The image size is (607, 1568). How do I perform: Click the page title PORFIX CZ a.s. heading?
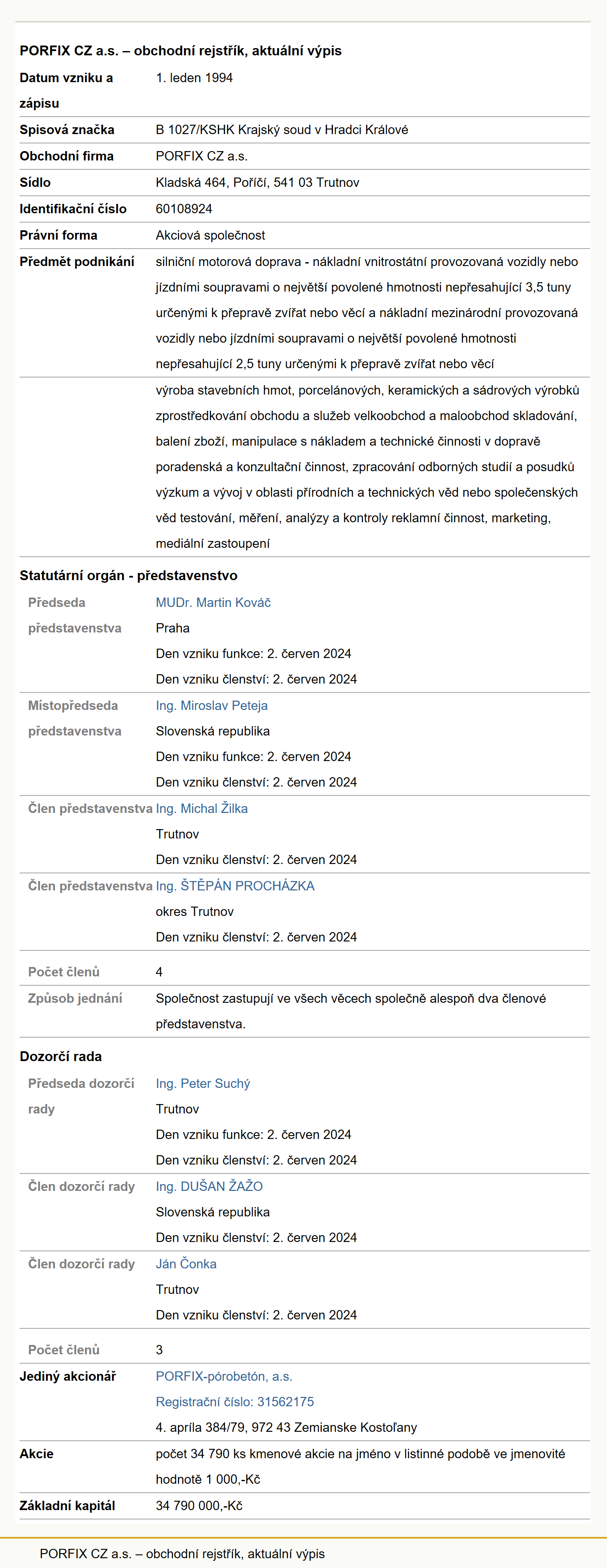pos(181,51)
